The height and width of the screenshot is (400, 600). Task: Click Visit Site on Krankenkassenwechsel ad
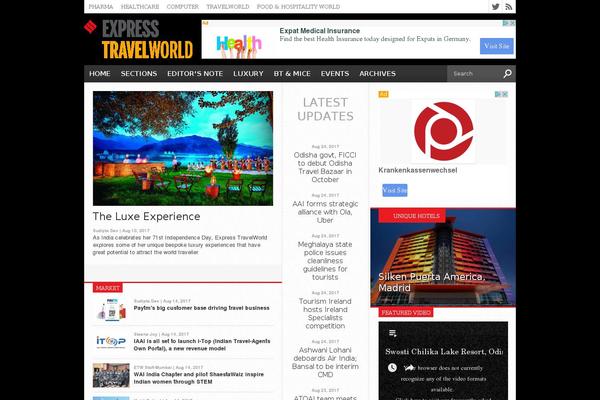click(395, 190)
